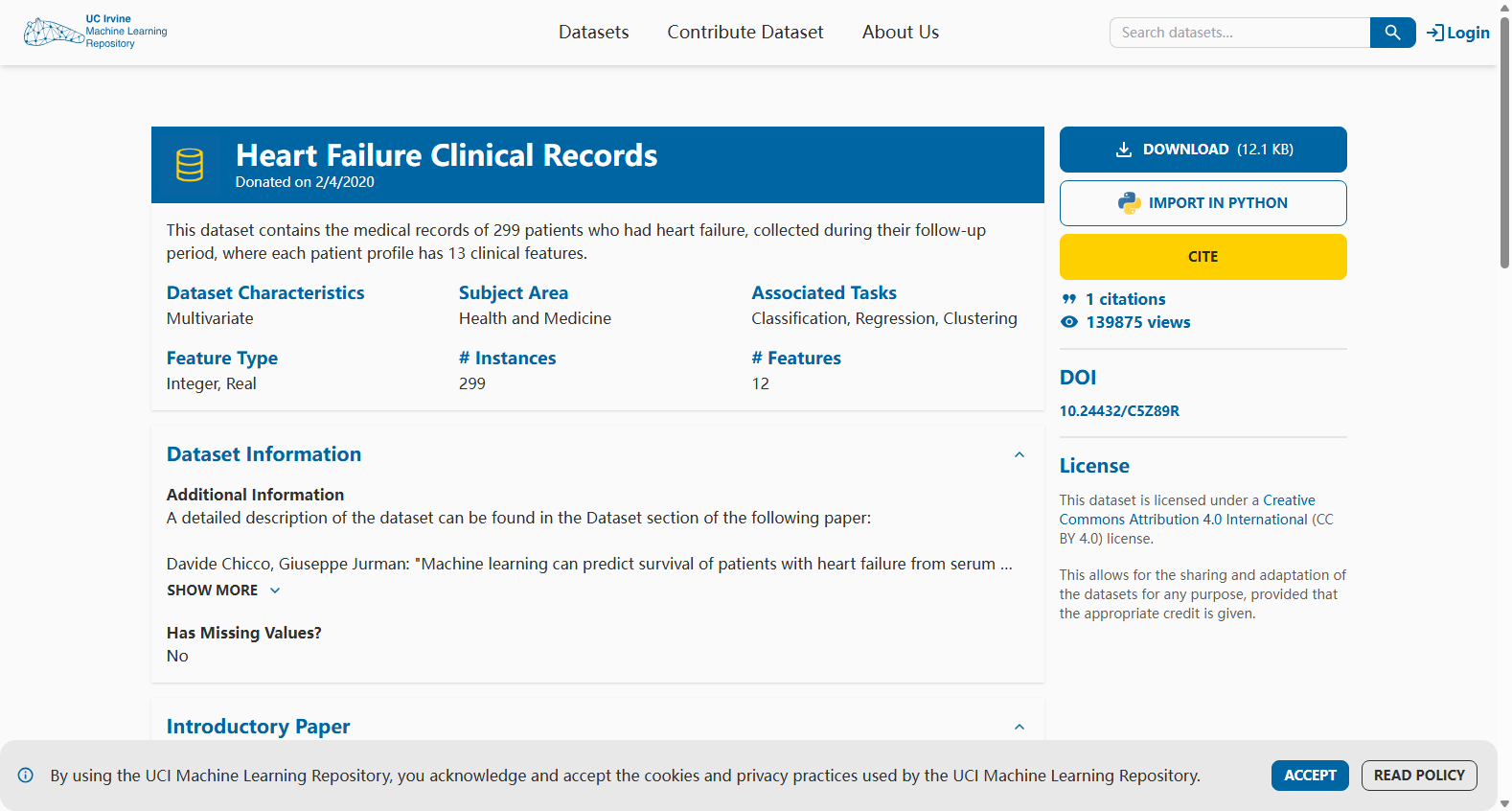Open Contribute Dataset page
Screen dimensions: 1512x811
745,32
